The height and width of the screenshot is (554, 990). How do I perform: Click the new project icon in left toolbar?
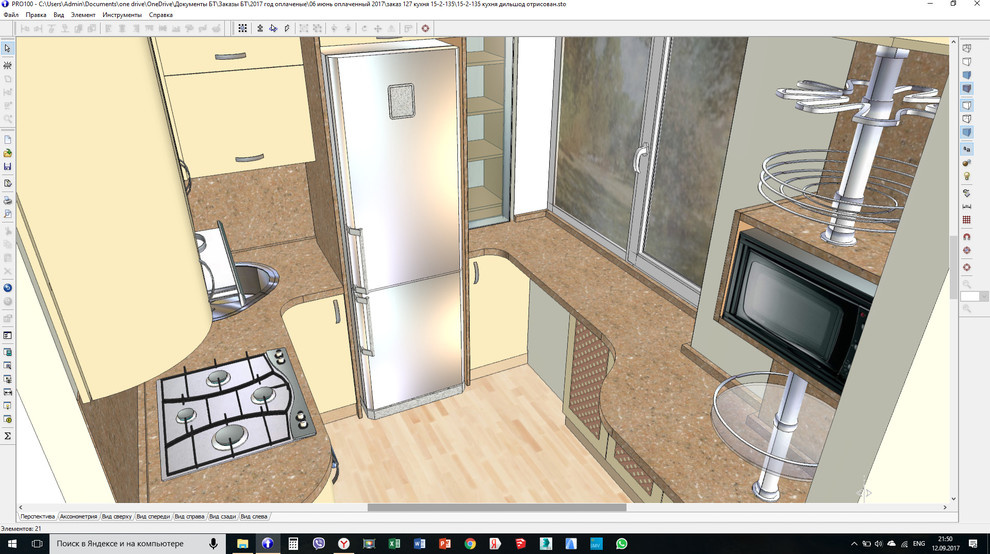tap(7, 139)
